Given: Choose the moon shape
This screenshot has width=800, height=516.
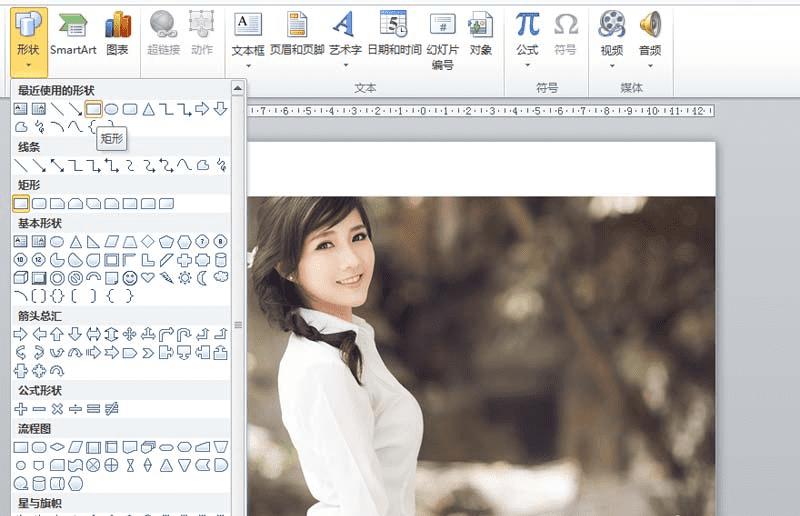Looking at the screenshot, I should [203, 278].
